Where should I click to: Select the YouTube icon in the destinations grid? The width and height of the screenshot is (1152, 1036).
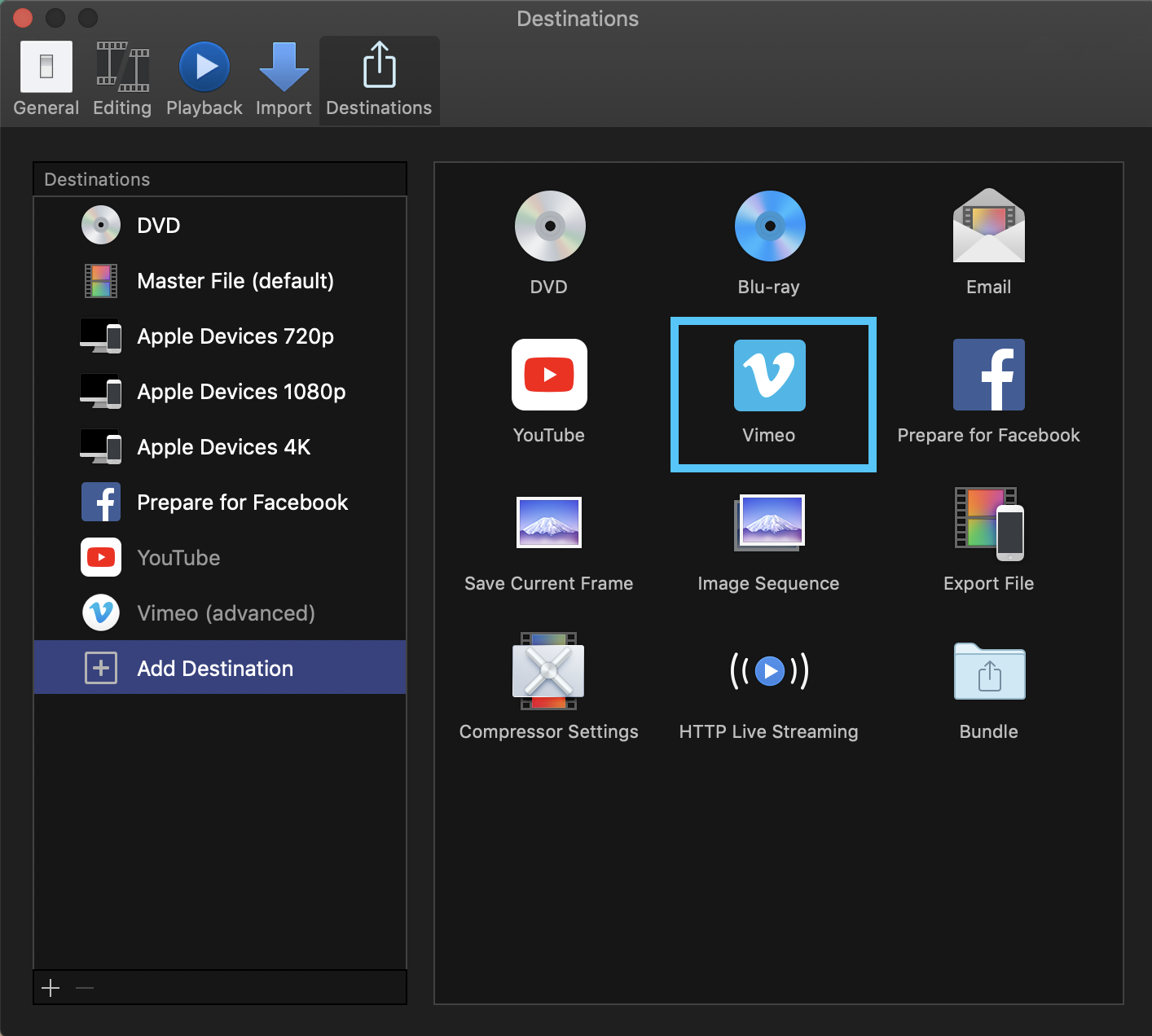(549, 375)
